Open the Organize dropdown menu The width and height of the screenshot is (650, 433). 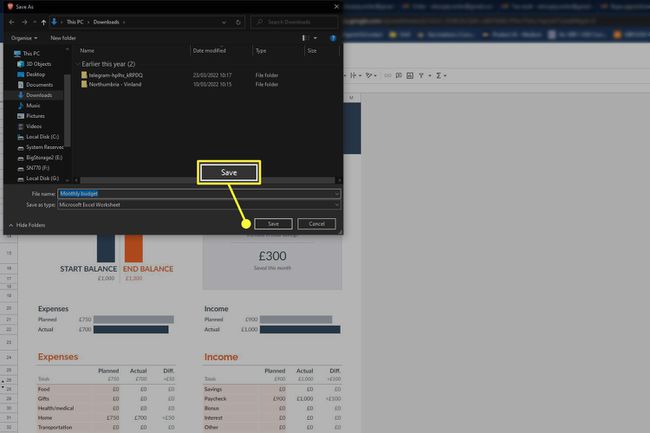24,38
